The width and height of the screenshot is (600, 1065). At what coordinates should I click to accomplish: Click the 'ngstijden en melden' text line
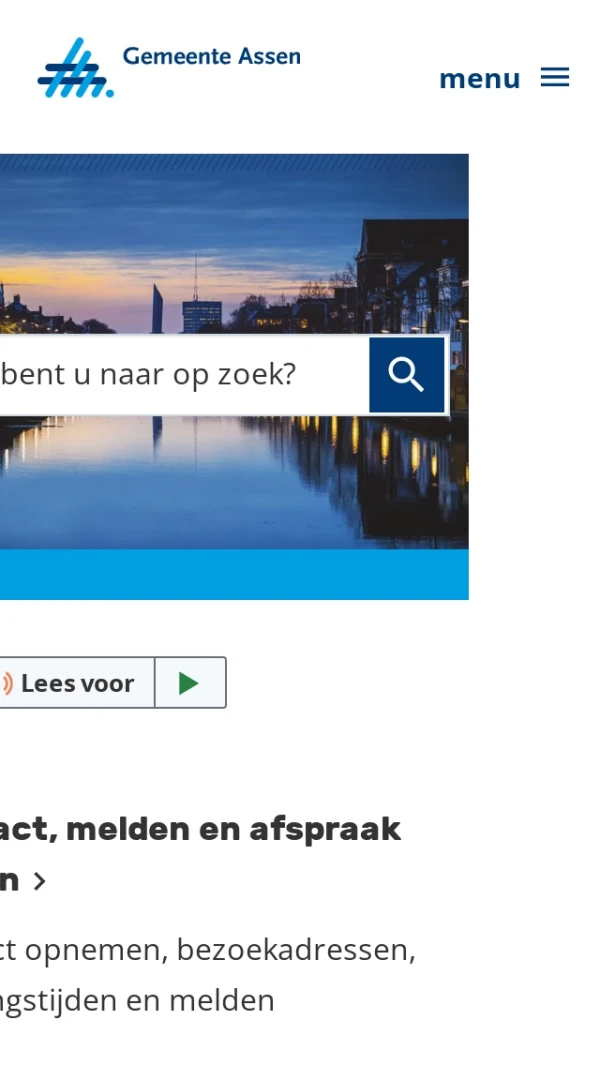(x=137, y=1001)
